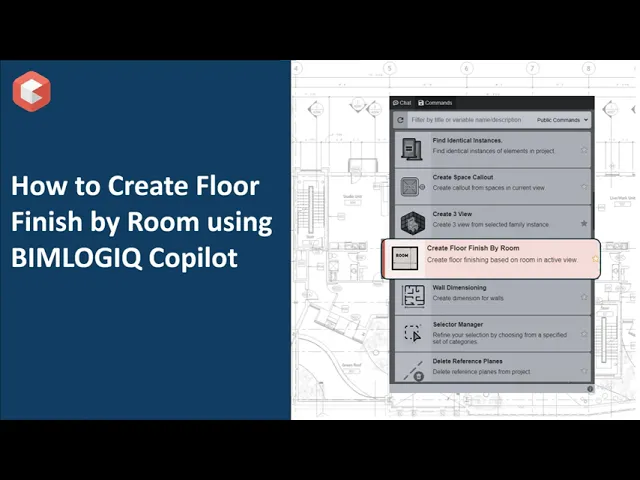Open the Public Commands dropdown

[562, 120]
